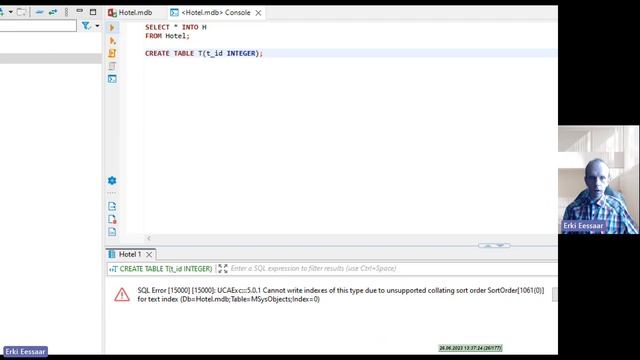640x360 pixels.
Task: Click the CREATE TABLE line in SQL editor
Action: [x=204, y=53]
